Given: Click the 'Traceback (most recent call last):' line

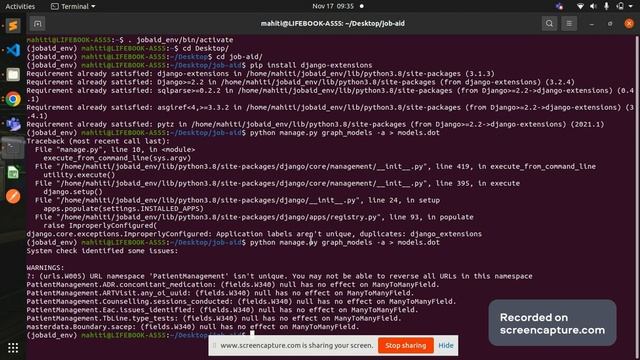Looking at the screenshot, I should [98, 141].
